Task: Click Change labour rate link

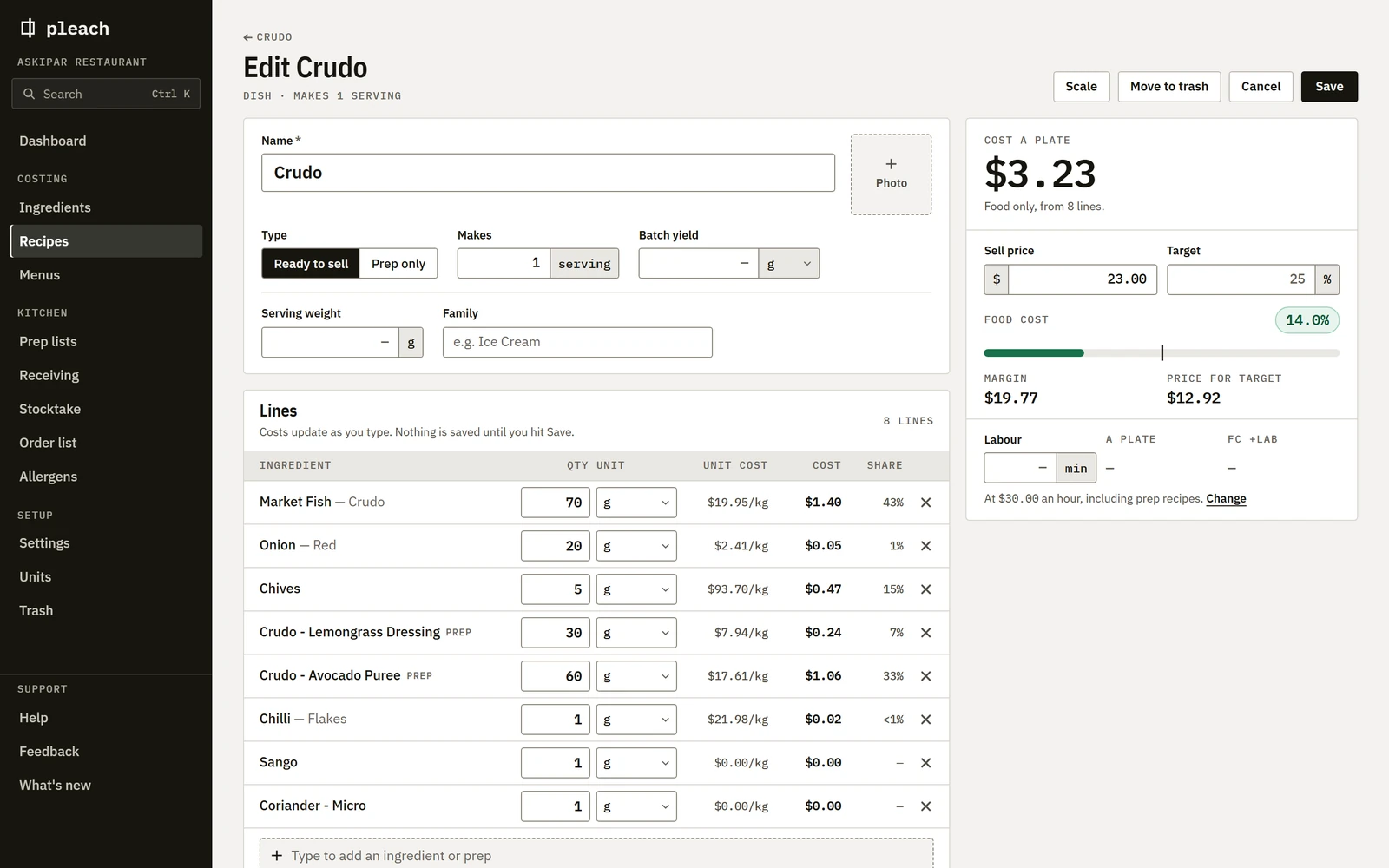Action: 1226,499
